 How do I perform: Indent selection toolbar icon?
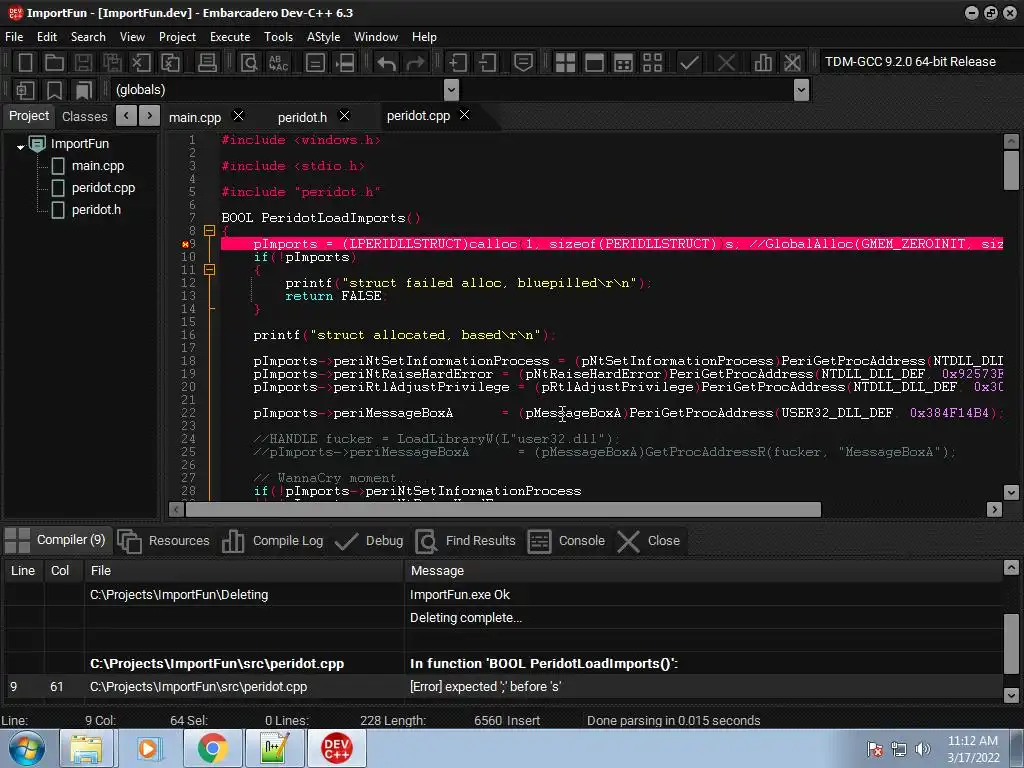(457, 63)
